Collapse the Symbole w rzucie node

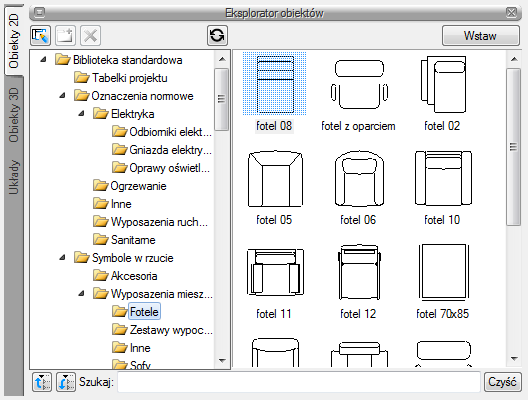[x=62, y=258]
